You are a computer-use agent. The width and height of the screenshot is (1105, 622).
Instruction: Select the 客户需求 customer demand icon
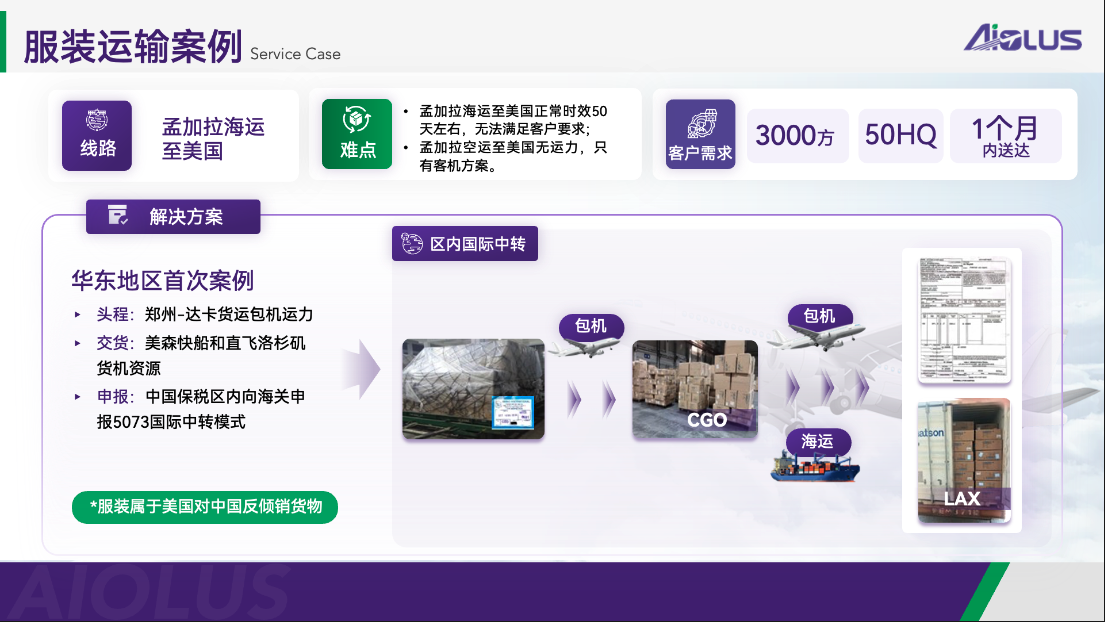[x=700, y=134]
